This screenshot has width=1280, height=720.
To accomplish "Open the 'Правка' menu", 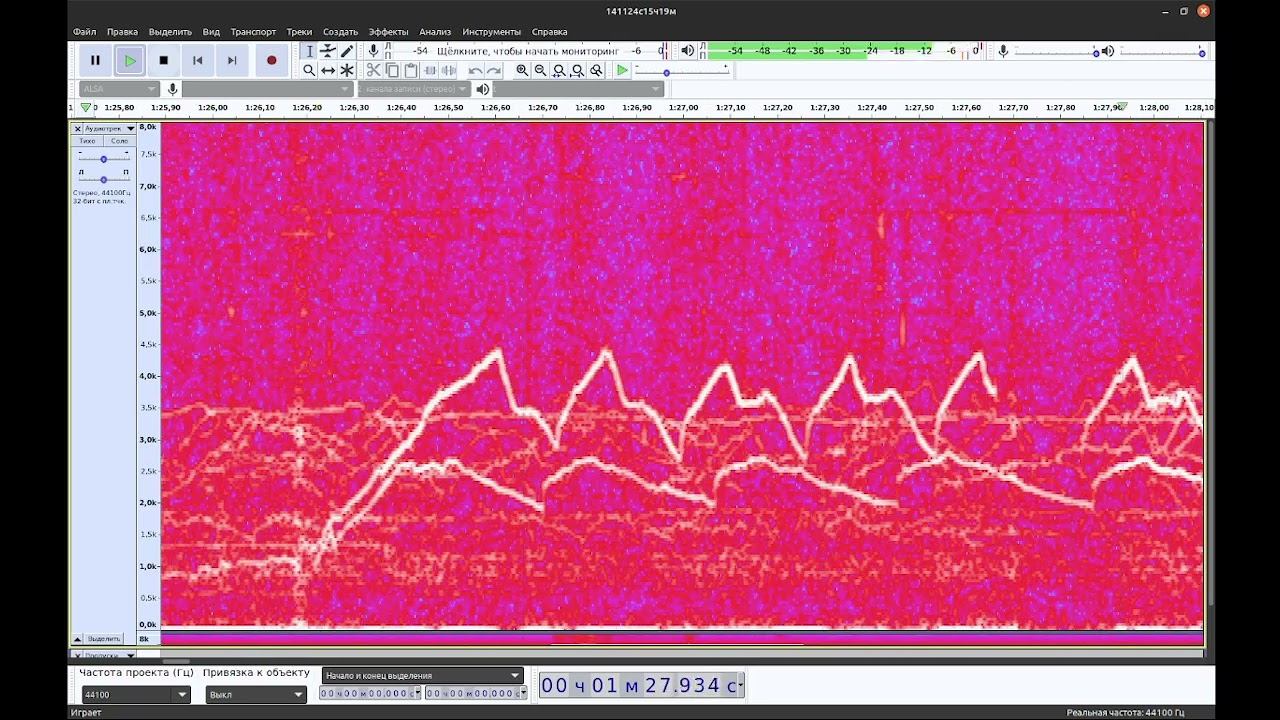I will tap(122, 32).
